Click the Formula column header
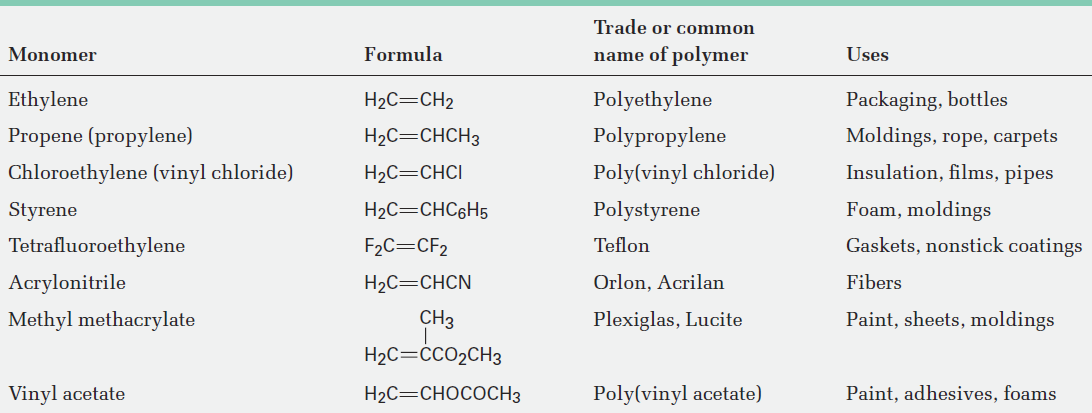 403,55
